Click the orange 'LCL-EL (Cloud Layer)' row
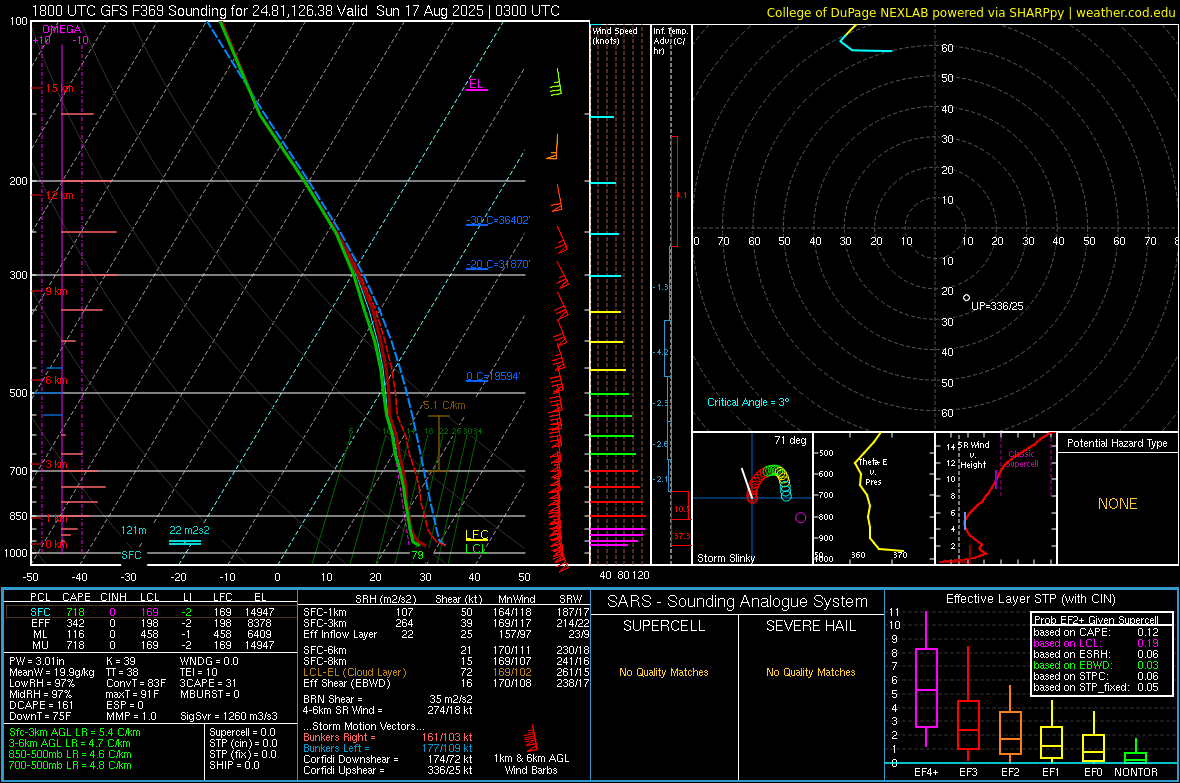 (446, 672)
